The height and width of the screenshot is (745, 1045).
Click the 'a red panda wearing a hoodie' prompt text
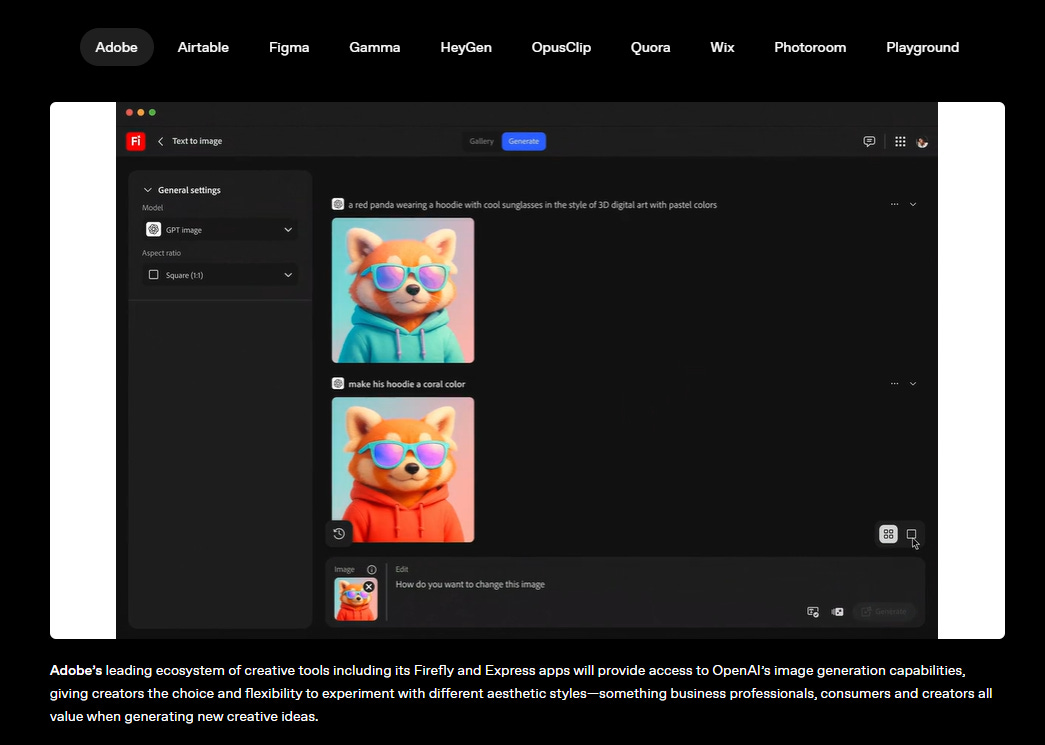click(x=532, y=205)
